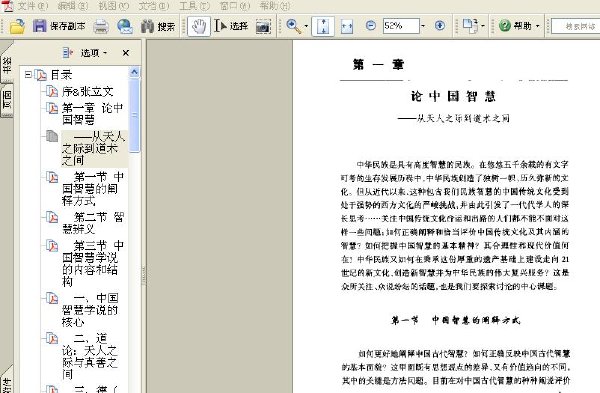The width and height of the screenshot is (600, 393).
Task: Click the 帮助 toolbar button label
Action: (522, 26)
